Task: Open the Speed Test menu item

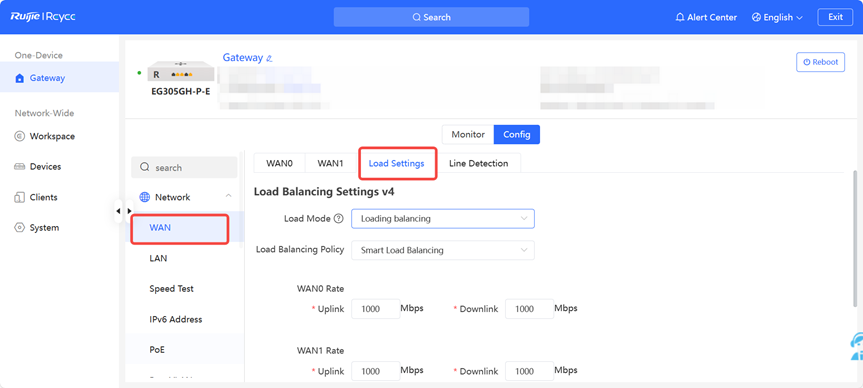Action: 184,289
